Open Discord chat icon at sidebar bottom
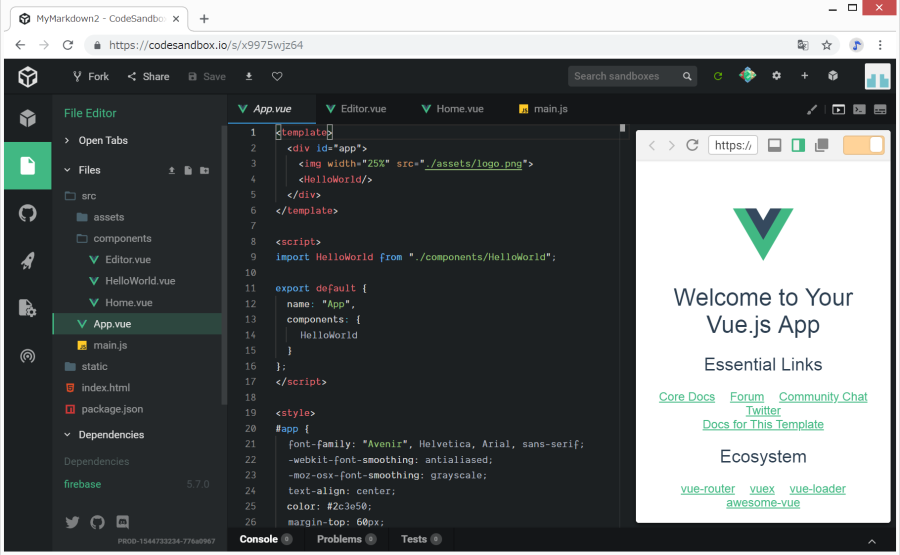900x555 pixels. coord(123,522)
